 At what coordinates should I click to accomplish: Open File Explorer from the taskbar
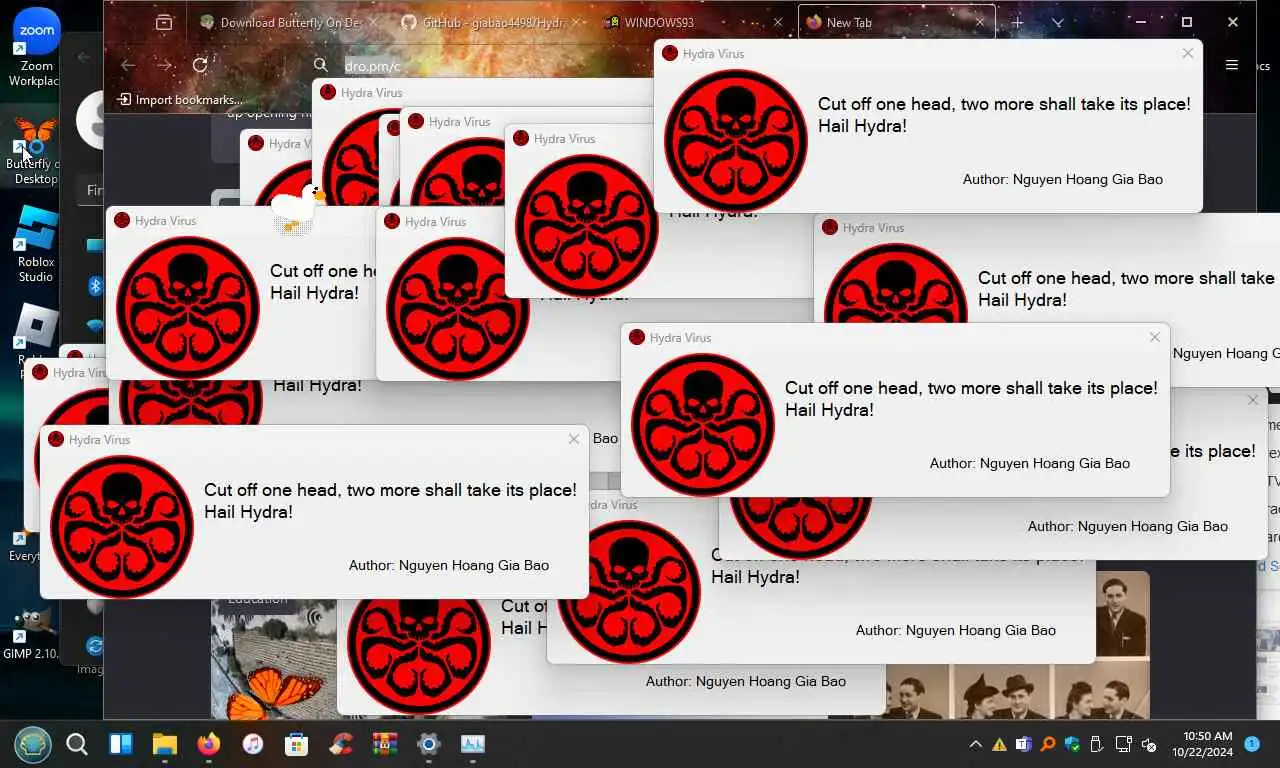[164, 744]
